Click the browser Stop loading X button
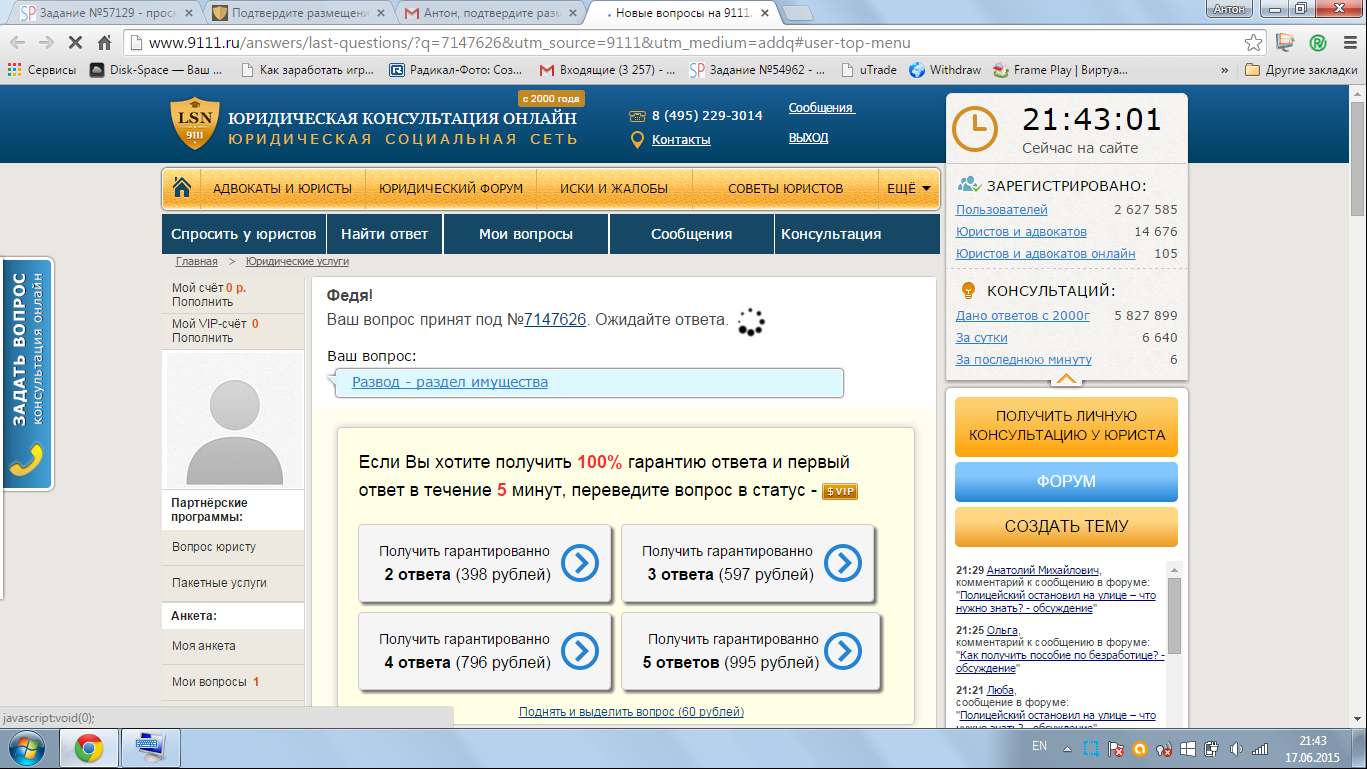1367x769 pixels. pos(75,43)
